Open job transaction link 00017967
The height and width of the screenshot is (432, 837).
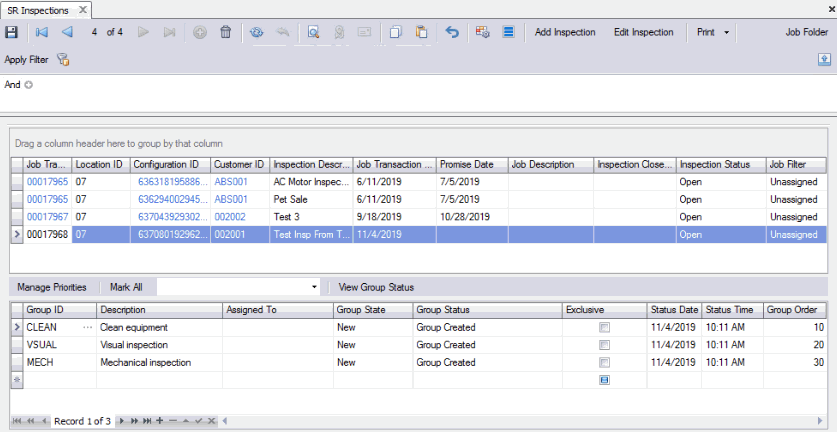click(x=47, y=217)
